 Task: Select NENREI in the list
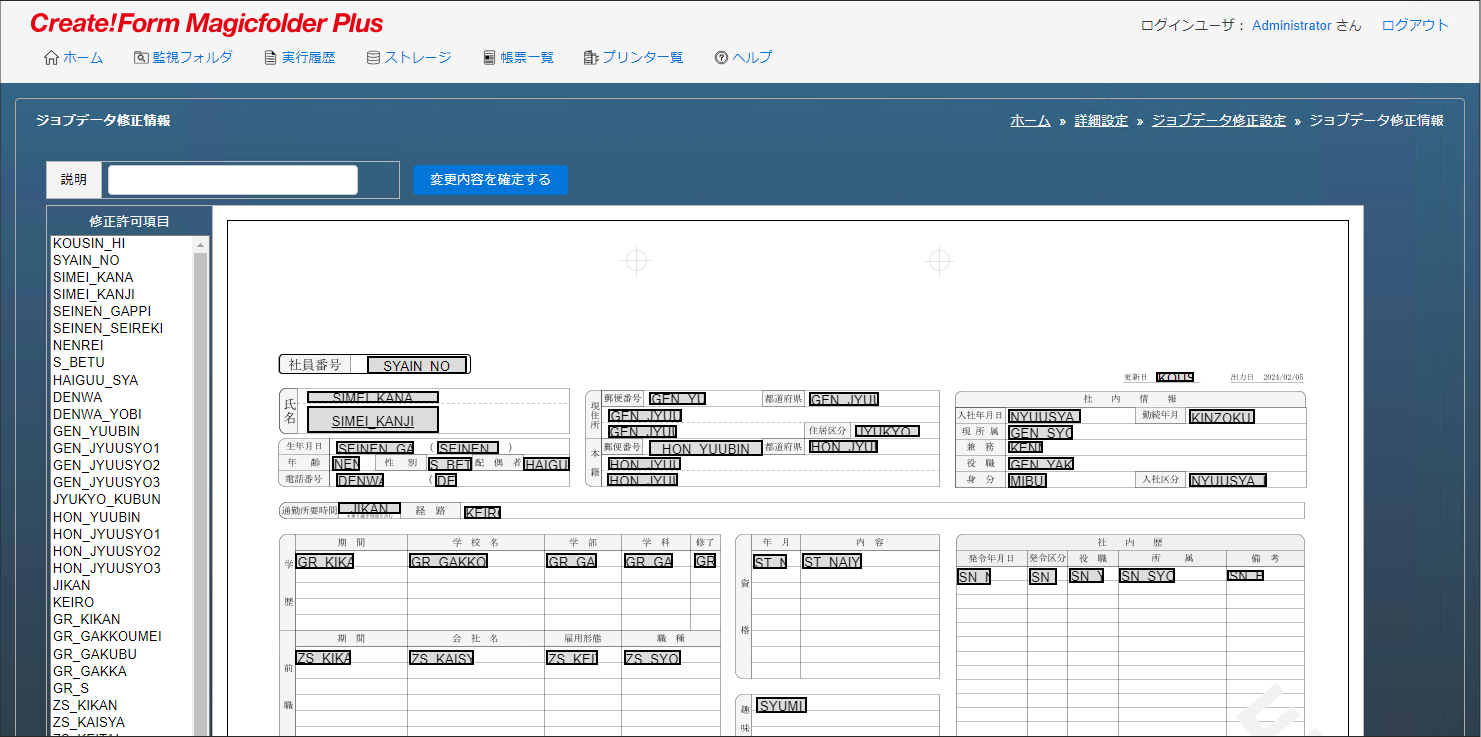tap(78, 345)
